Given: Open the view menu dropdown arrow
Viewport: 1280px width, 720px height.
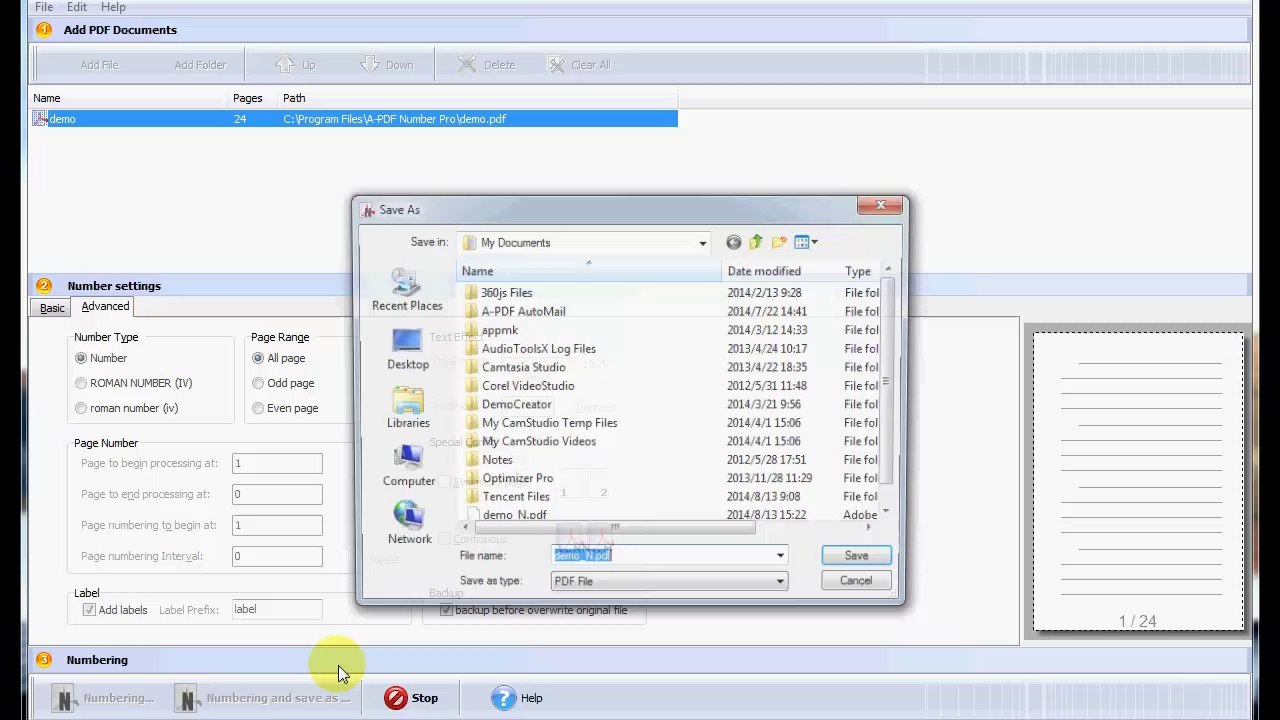Looking at the screenshot, I should (x=814, y=242).
